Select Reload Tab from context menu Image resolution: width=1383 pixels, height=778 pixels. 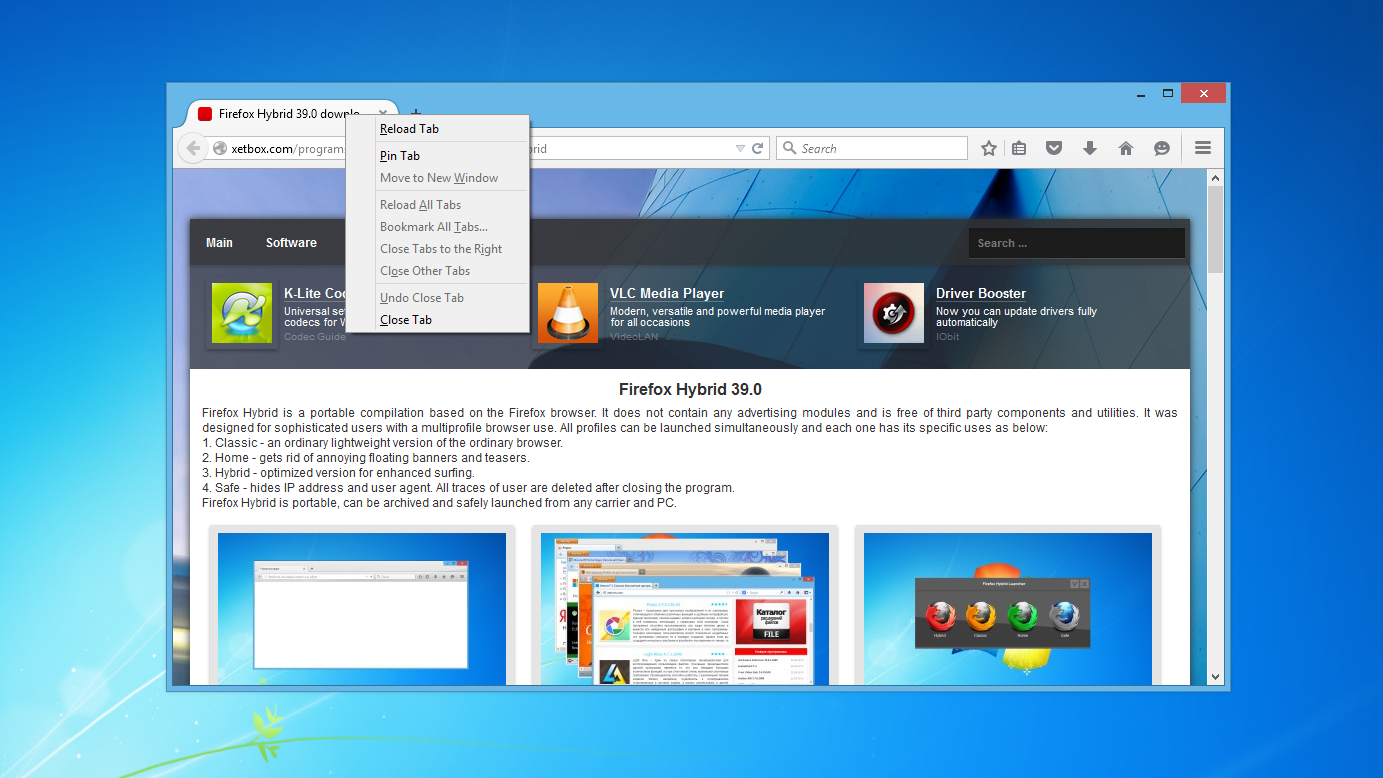[409, 129]
